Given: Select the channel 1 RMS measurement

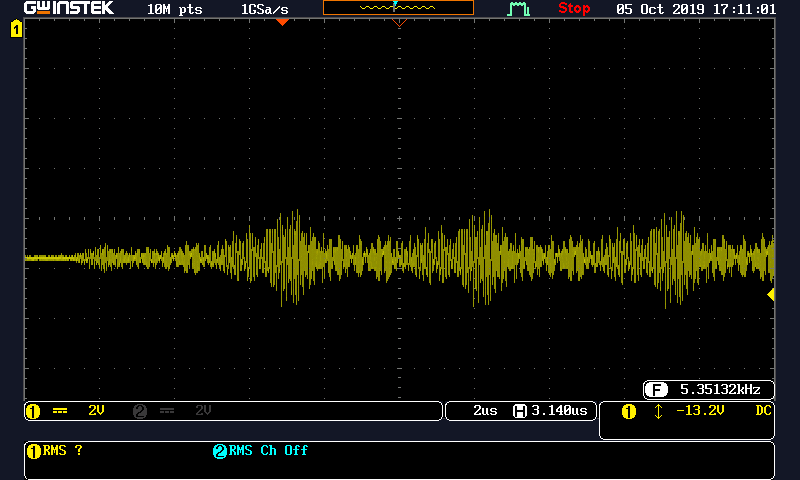Looking at the screenshot, I should tap(55, 451).
